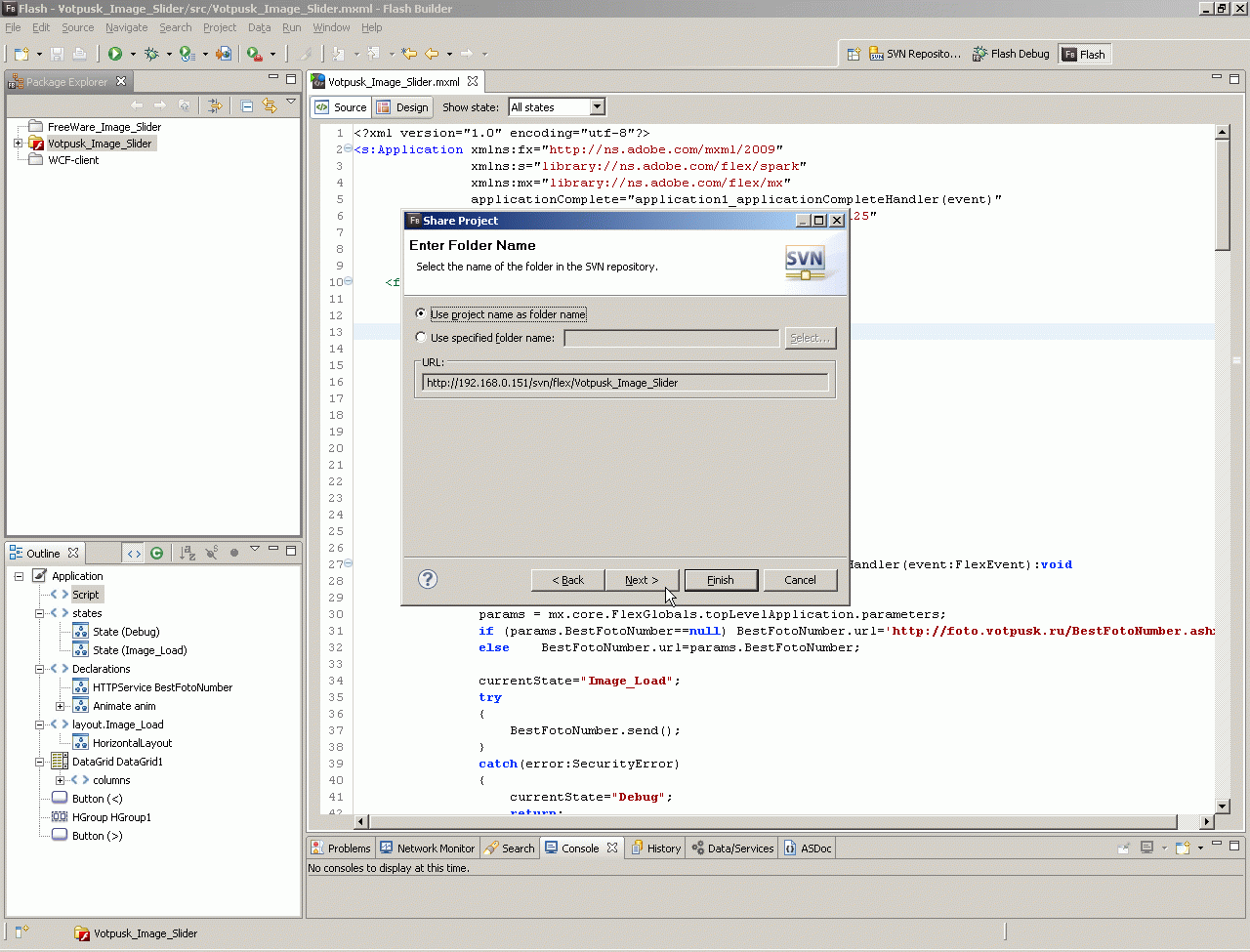Switch to Flash Debug perspective
Image resolution: width=1250 pixels, height=952 pixels.
tap(1011, 54)
